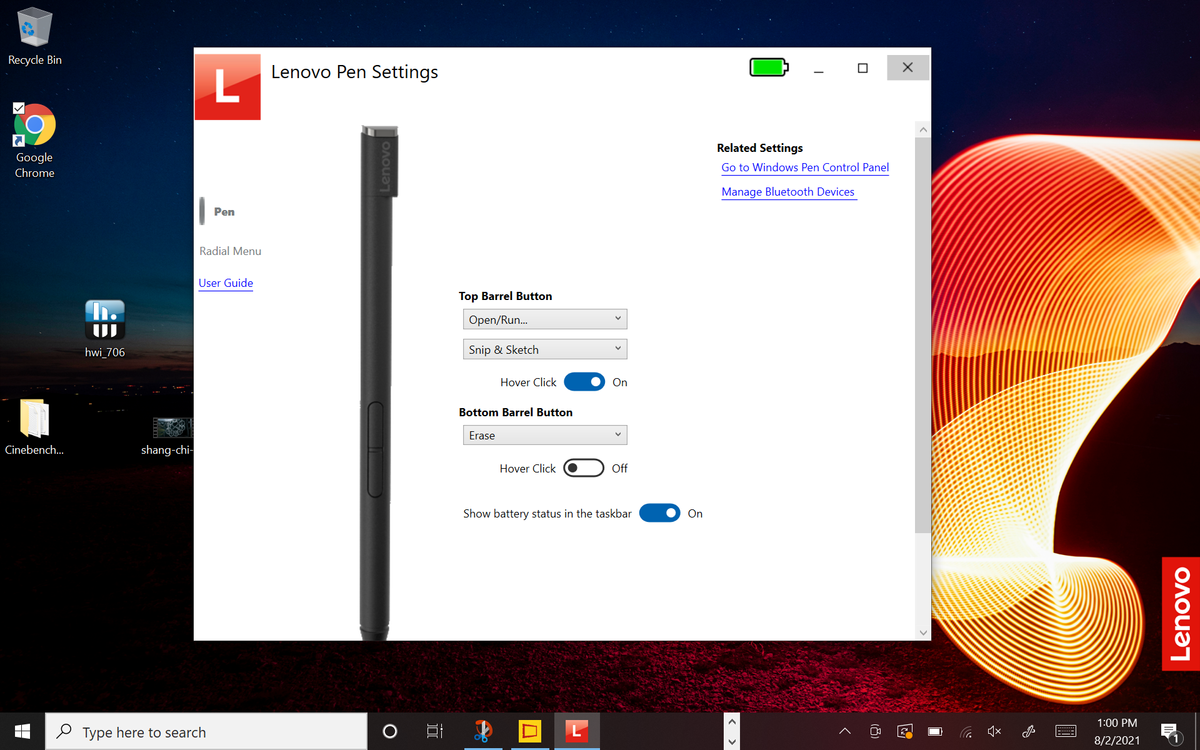Open the Recycle Bin desktop icon
The height and width of the screenshot is (750, 1200).
tap(34, 37)
